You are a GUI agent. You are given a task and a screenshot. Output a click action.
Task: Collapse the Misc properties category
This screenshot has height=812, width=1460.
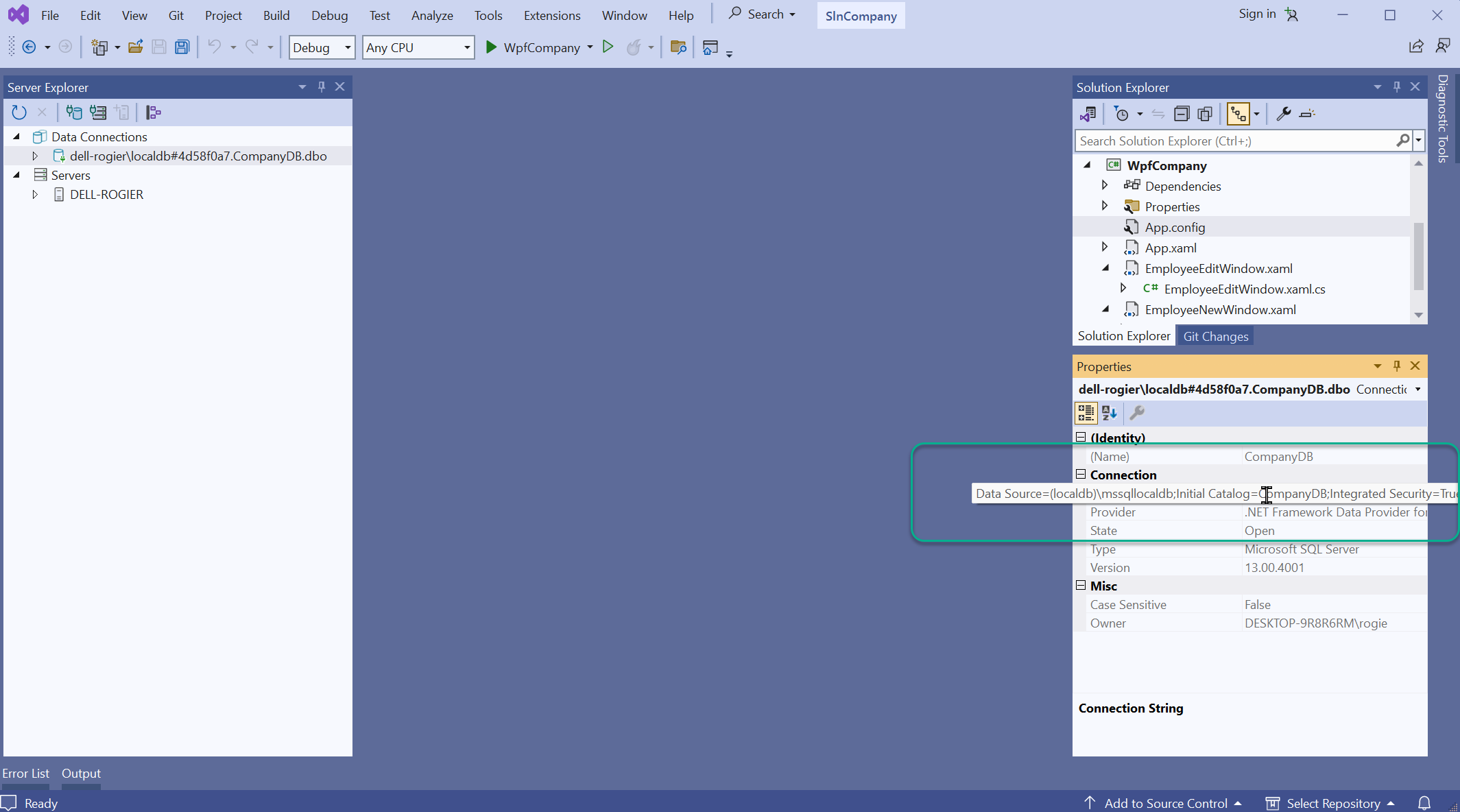coord(1081,586)
